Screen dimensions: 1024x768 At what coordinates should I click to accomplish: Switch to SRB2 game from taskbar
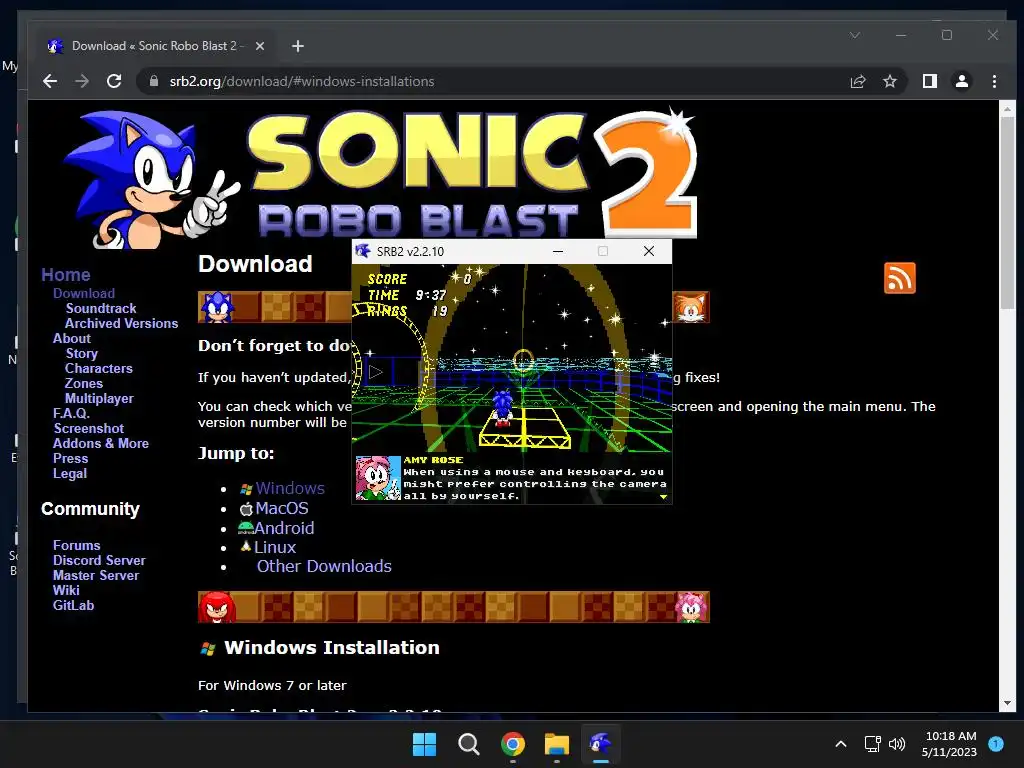click(x=601, y=744)
